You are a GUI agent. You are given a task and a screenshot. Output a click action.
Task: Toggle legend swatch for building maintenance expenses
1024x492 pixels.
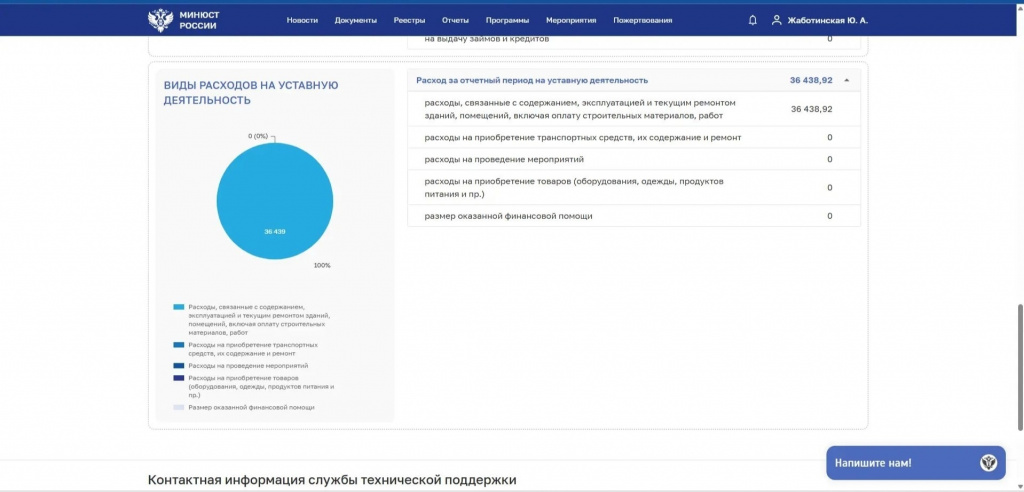click(178, 307)
